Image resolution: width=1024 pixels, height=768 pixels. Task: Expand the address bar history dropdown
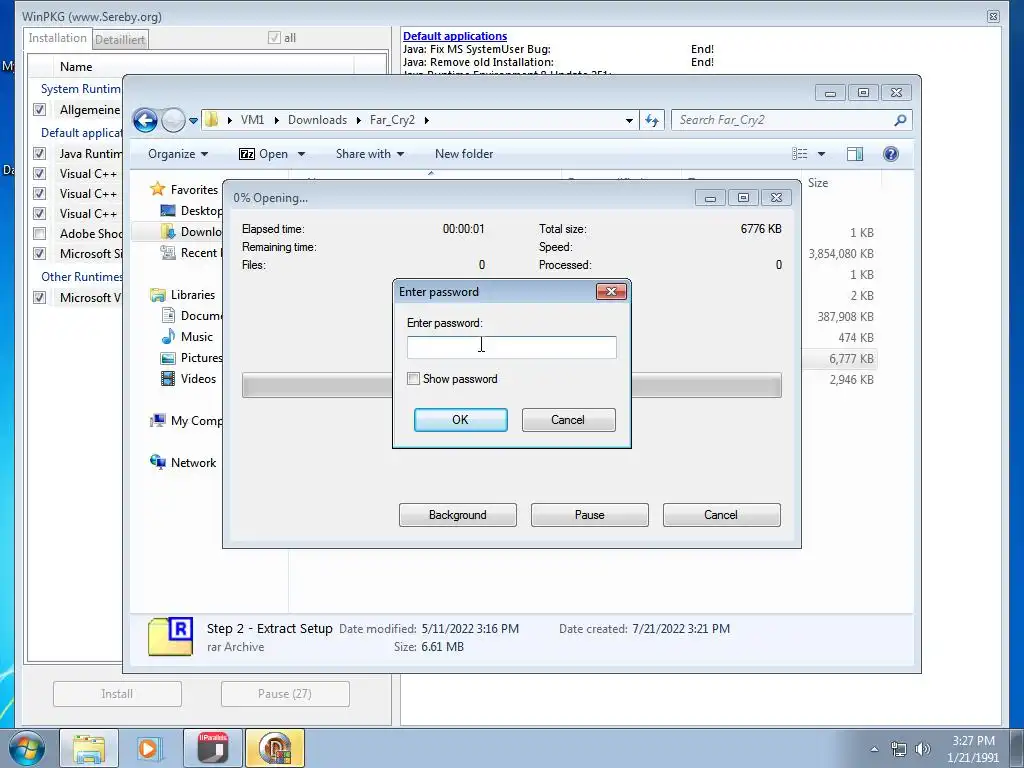coord(629,120)
